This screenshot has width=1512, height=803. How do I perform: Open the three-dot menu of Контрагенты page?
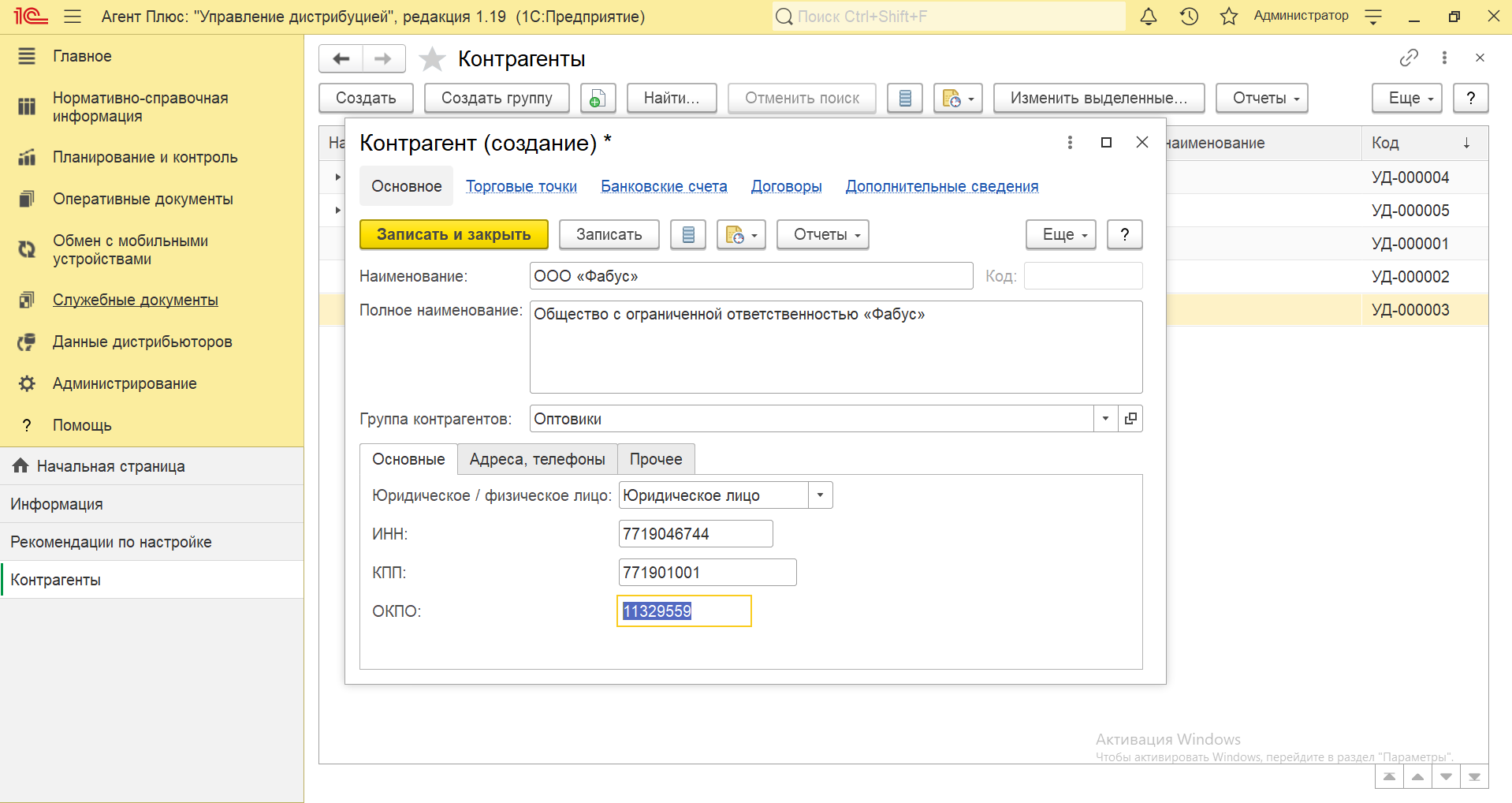pos(1444,58)
